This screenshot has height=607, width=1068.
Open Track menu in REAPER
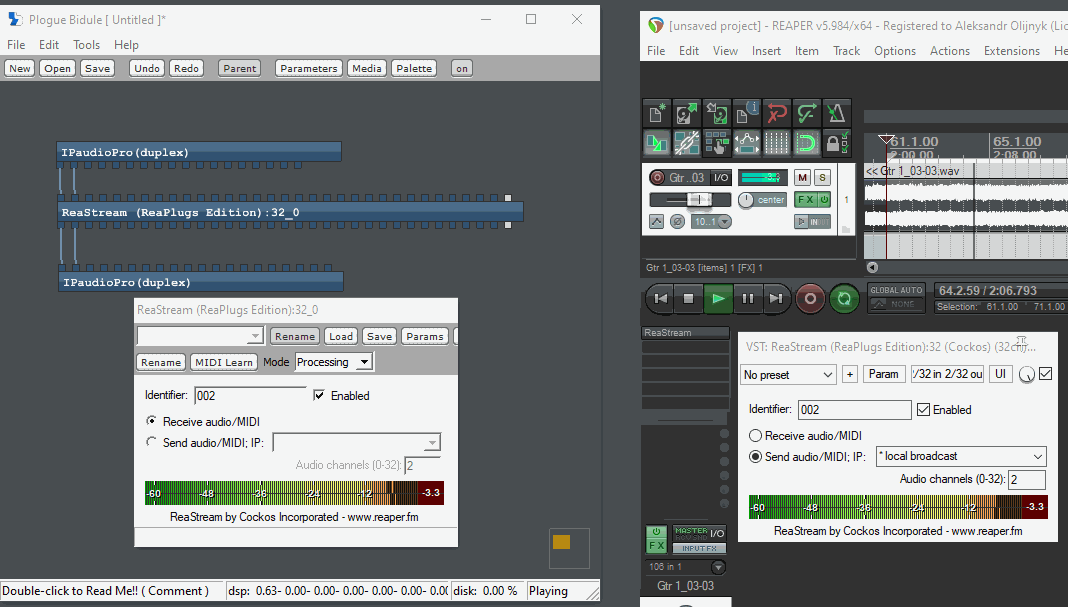coord(847,51)
